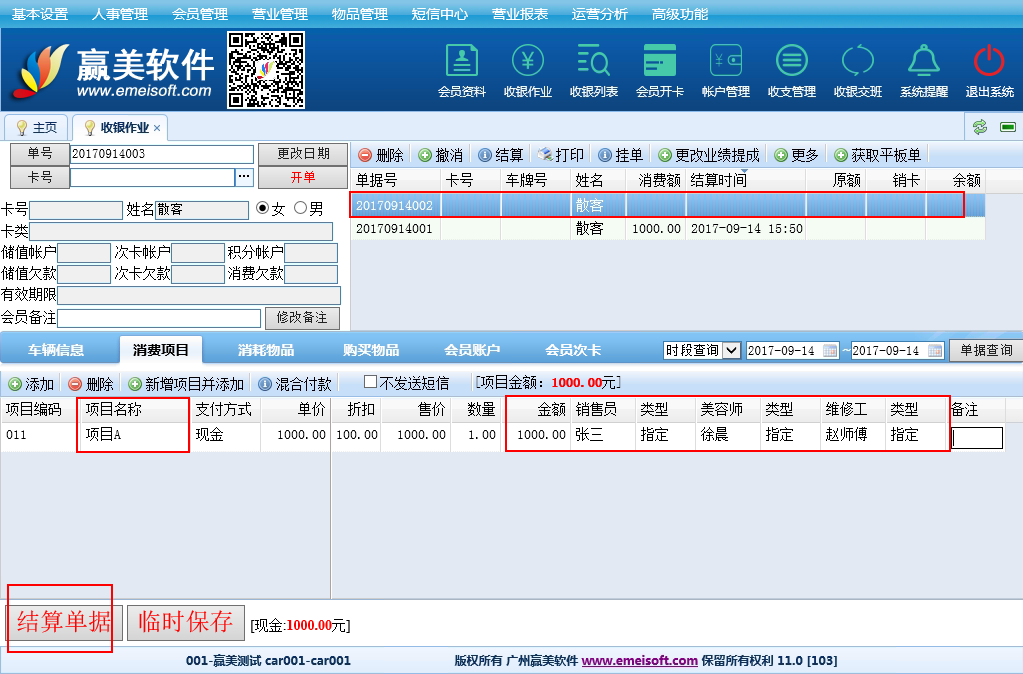Select receipt row 20170914001
The height and width of the screenshot is (674, 1023).
394,228
